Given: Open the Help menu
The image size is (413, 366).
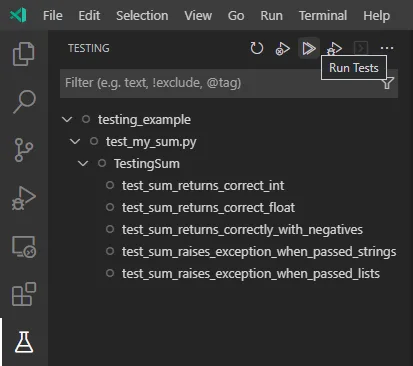Looking at the screenshot, I should 376,15.
